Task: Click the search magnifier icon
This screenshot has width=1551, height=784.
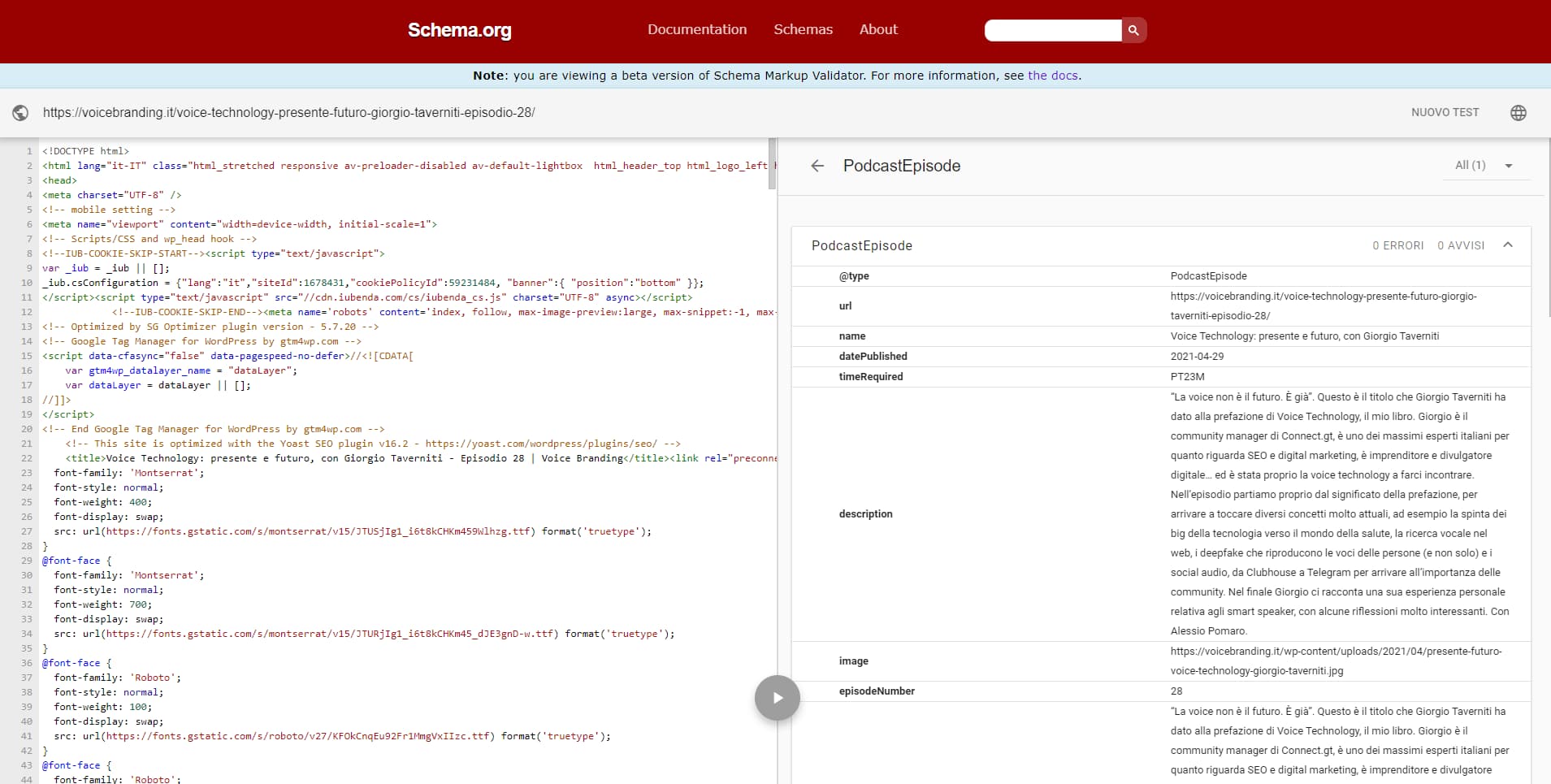Action: [1133, 30]
